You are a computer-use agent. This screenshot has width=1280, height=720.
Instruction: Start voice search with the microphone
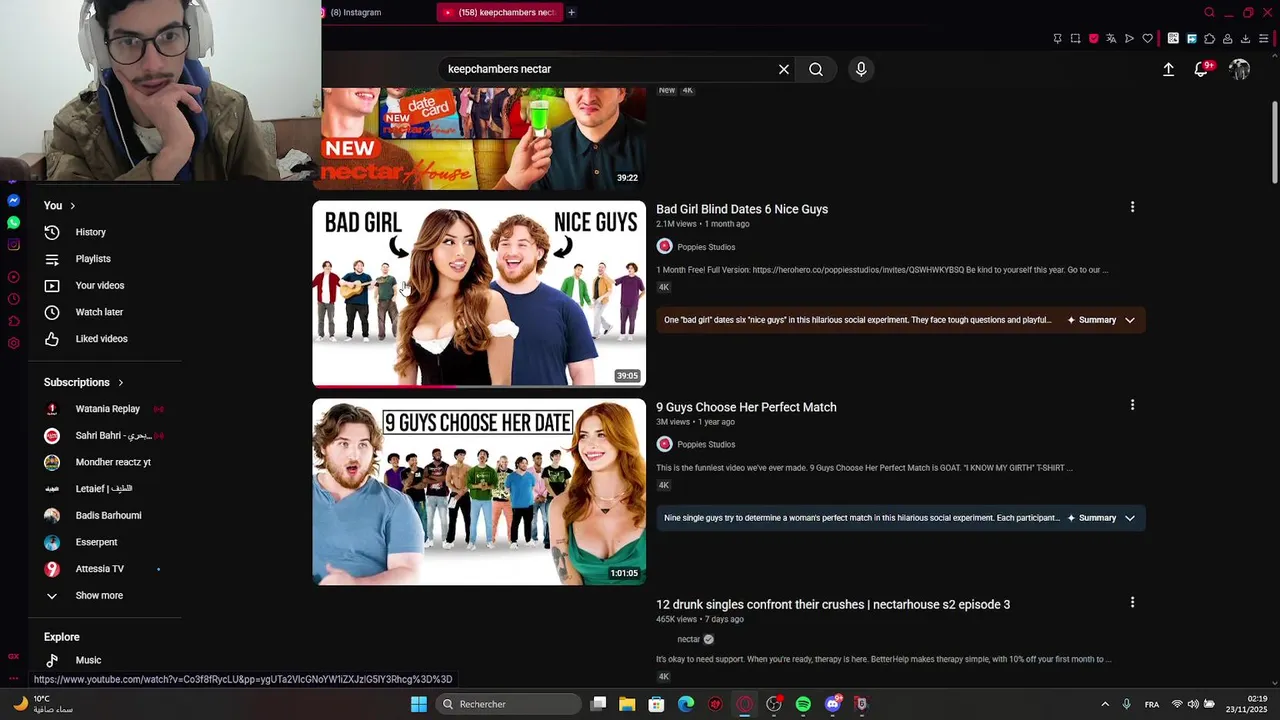click(x=861, y=69)
